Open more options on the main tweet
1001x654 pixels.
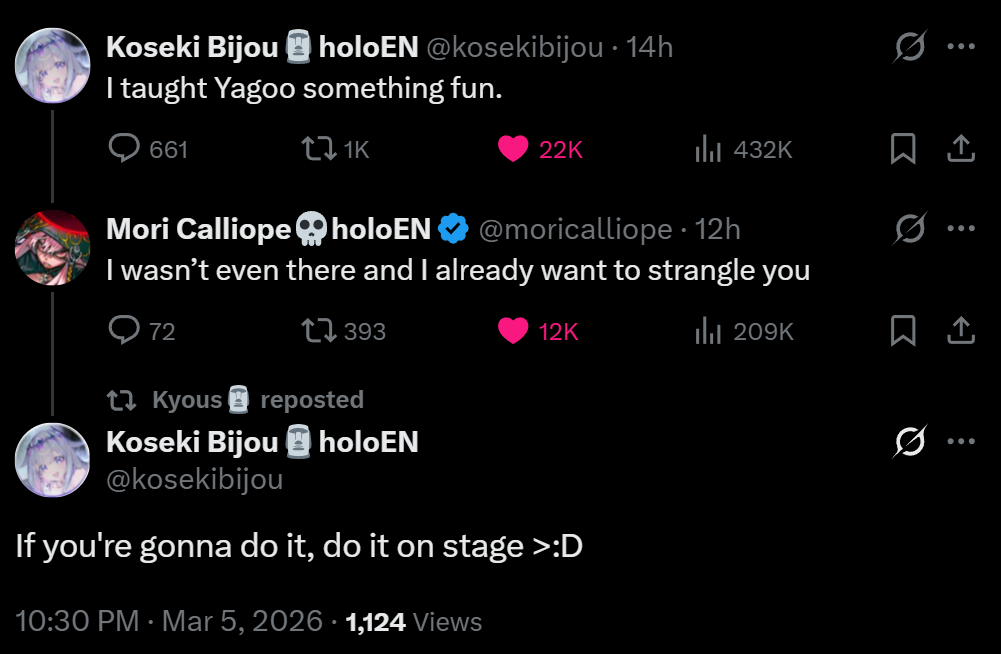pyautogui.click(x=961, y=441)
